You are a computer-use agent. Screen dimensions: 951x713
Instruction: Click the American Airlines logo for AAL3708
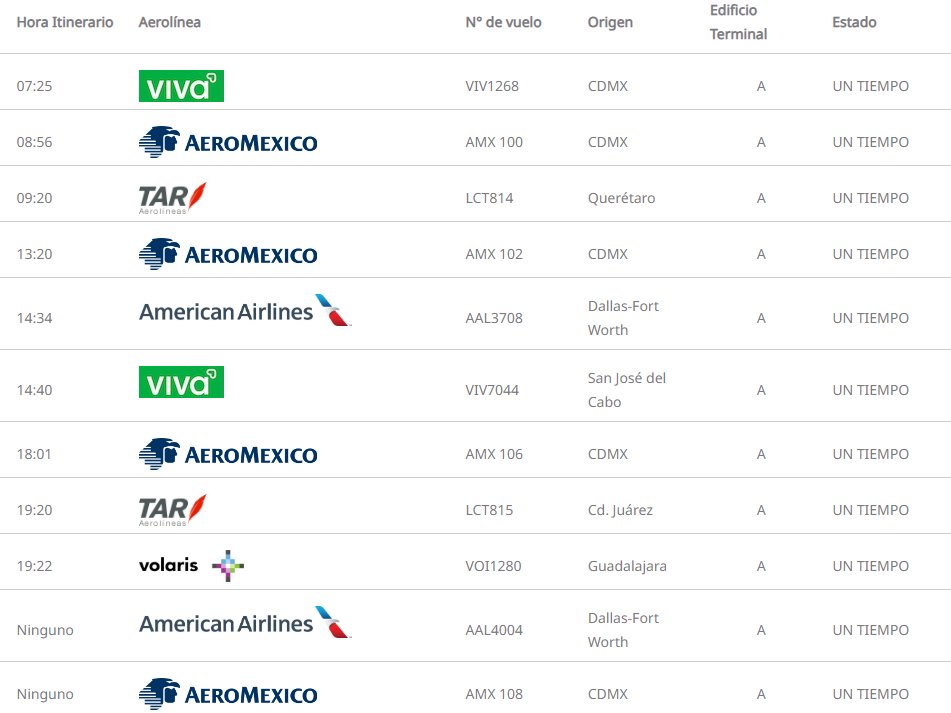click(245, 312)
